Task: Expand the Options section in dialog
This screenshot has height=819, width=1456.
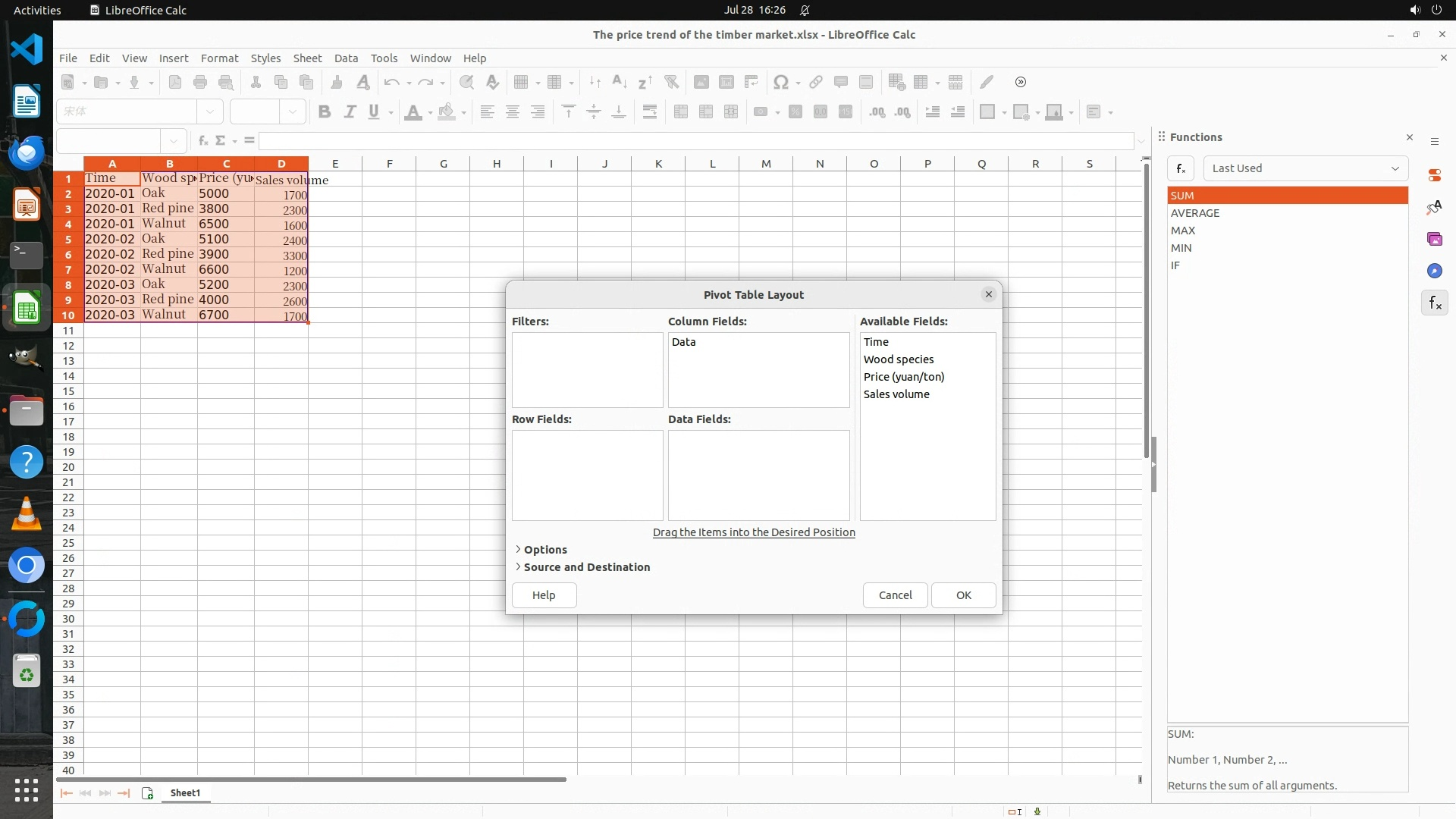Action: (544, 550)
